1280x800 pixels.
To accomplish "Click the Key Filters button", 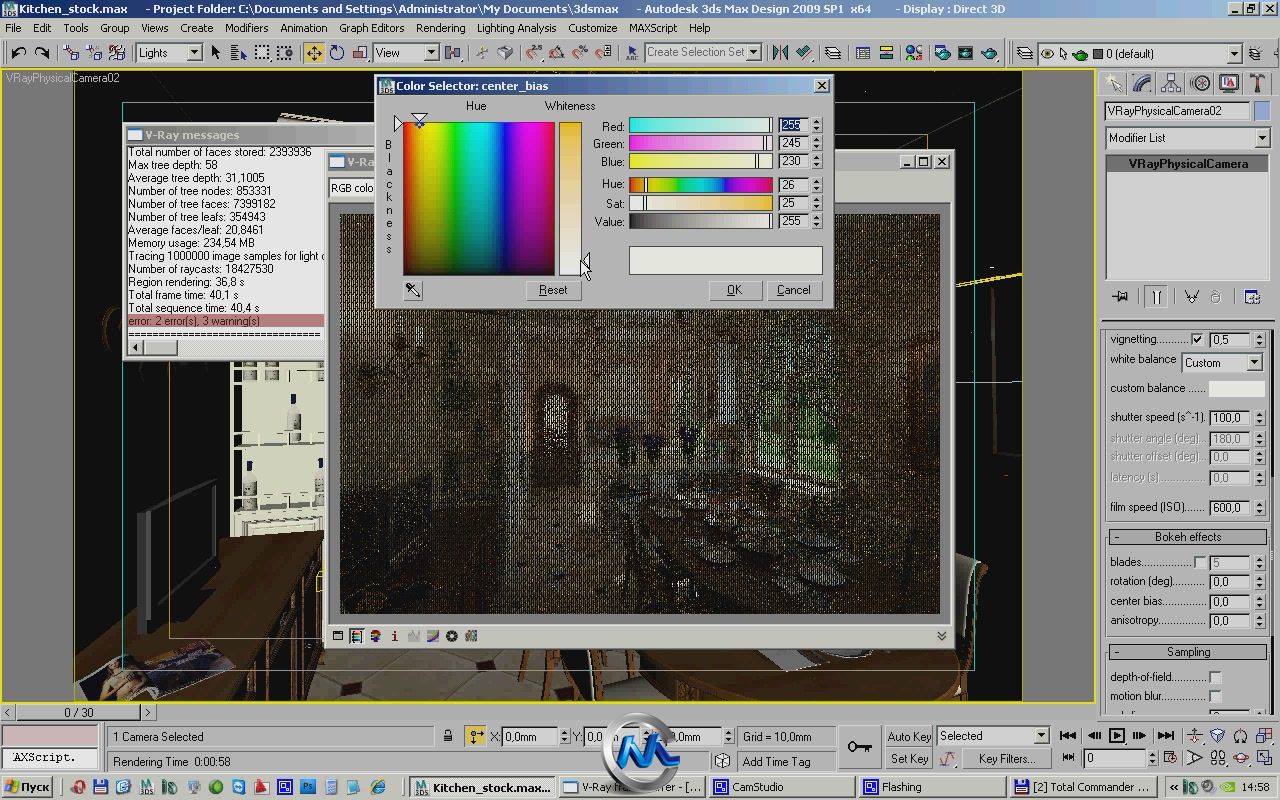I will coord(1006,759).
